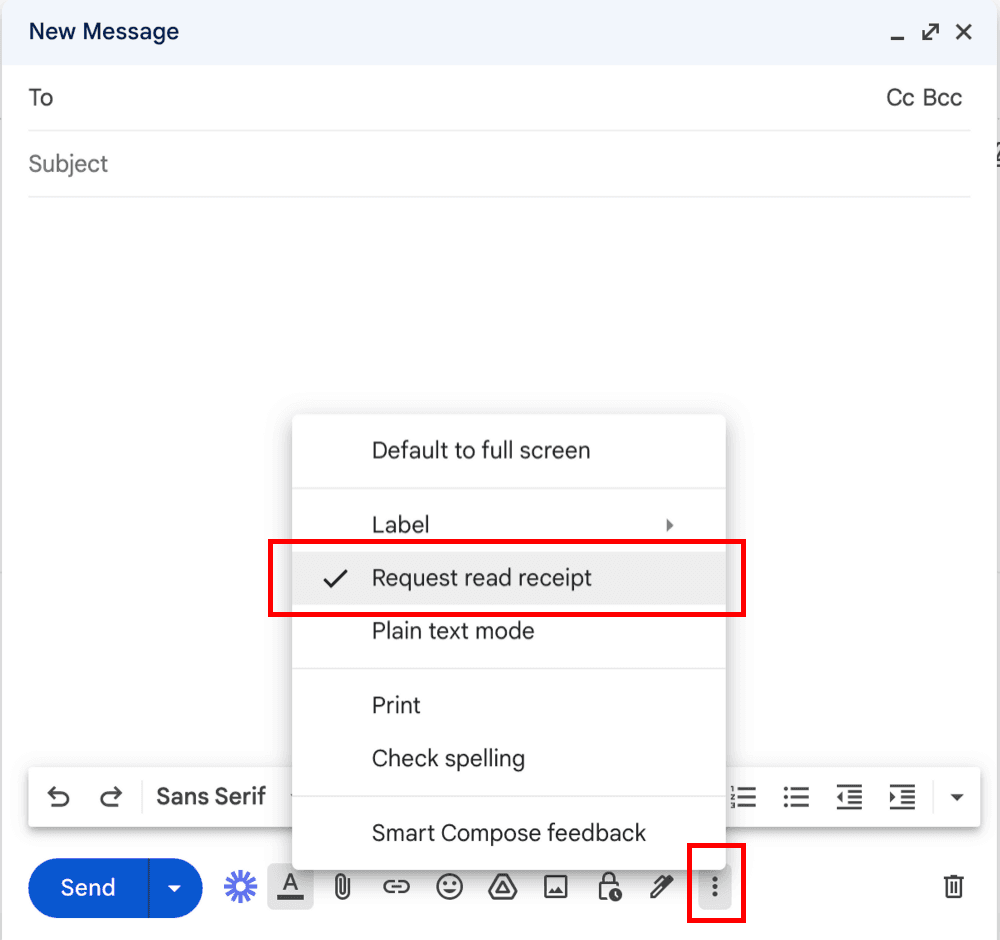Insert a file from Google Drive

(x=502, y=887)
